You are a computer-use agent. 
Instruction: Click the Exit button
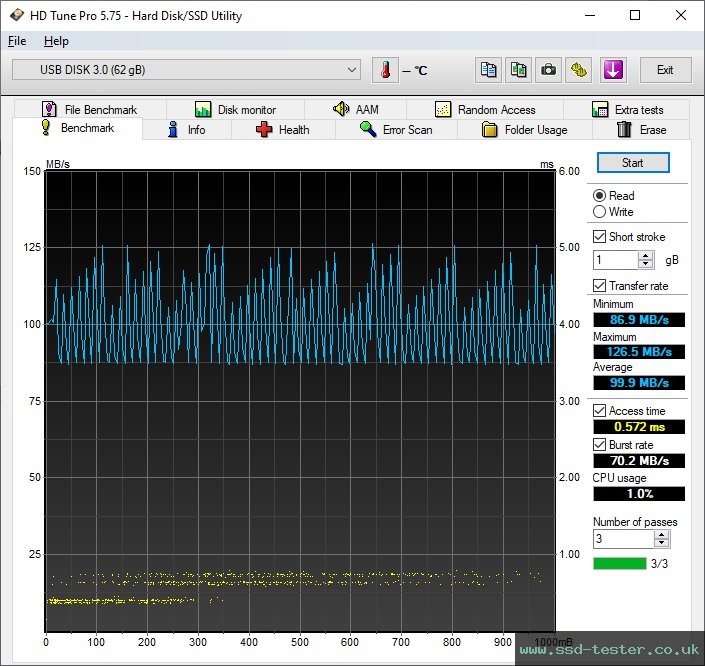pos(665,70)
